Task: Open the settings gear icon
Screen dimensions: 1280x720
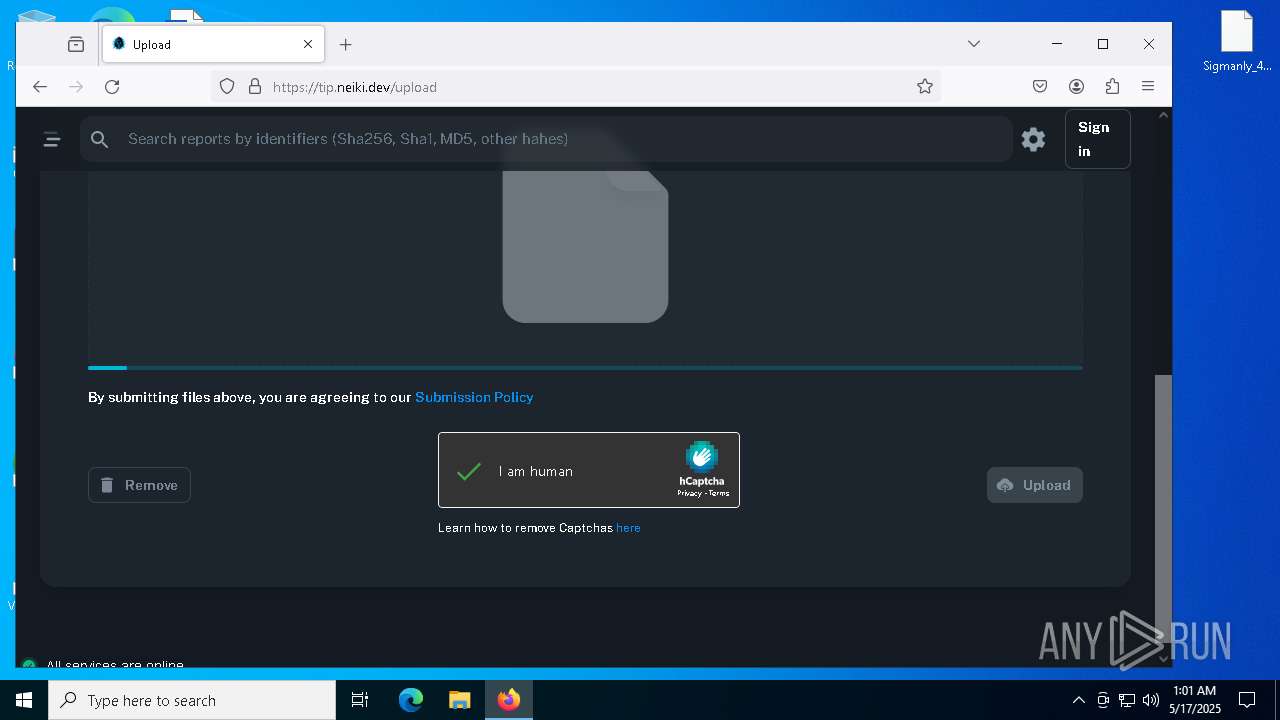Action: point(1033,140)
